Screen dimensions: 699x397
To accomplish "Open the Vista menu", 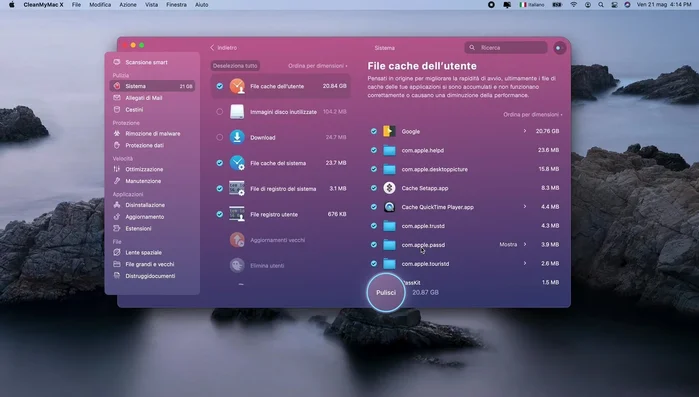I will pyautogui.click(x=152, y=4).
